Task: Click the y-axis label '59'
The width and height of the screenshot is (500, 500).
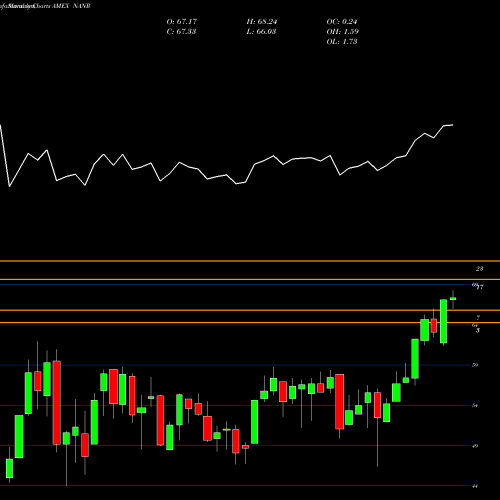Action: [475, 365]
